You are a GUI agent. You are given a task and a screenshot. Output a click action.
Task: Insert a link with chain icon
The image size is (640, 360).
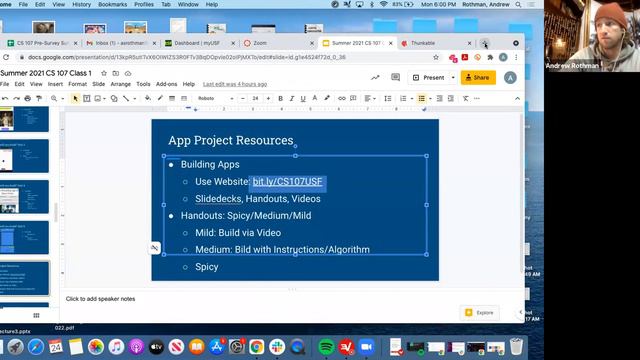click(342, 98)
